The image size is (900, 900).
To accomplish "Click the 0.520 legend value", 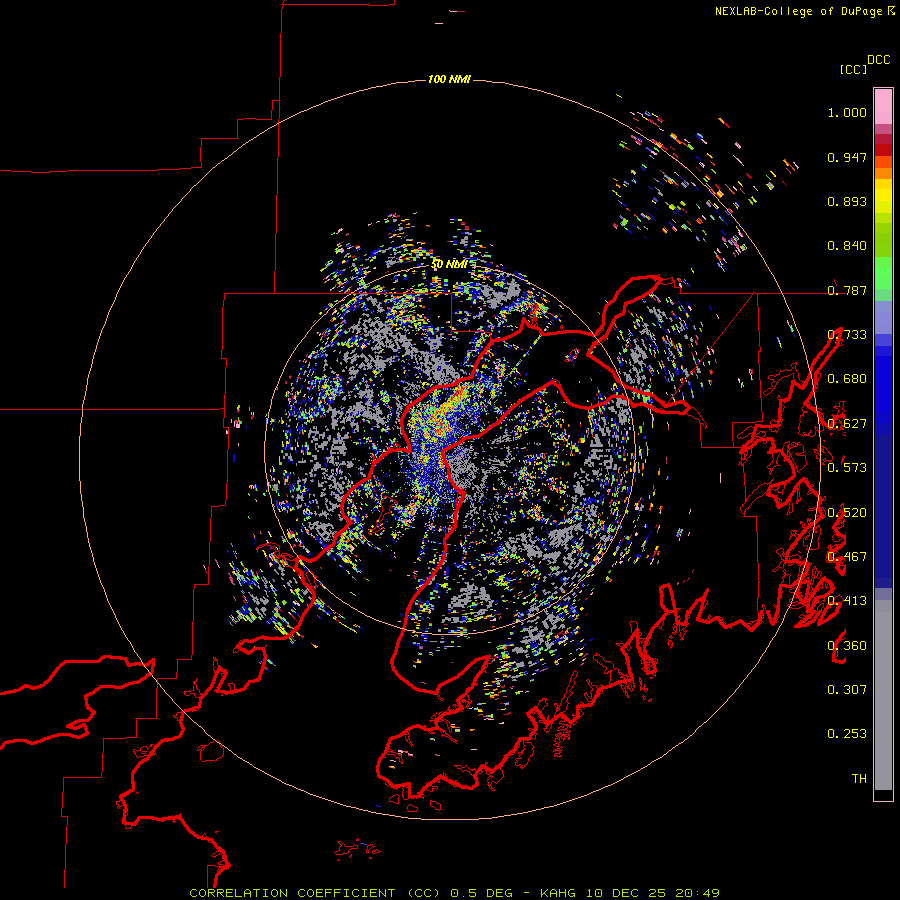I will (x=847, y=513).
